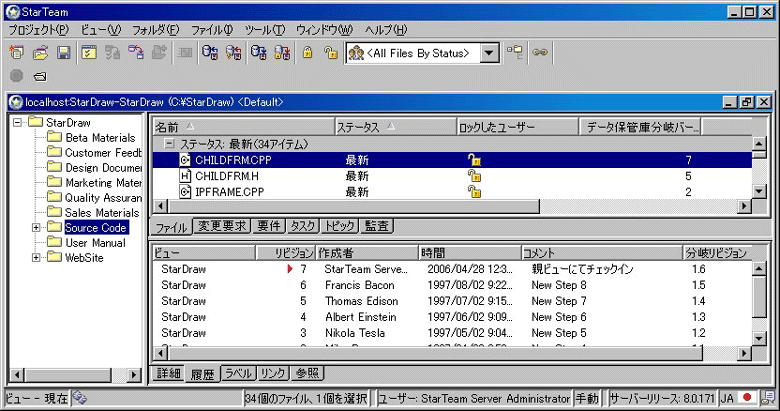
Task: Switch to the トピック tab
Action: pyautogui.click(x=340, y=226)
